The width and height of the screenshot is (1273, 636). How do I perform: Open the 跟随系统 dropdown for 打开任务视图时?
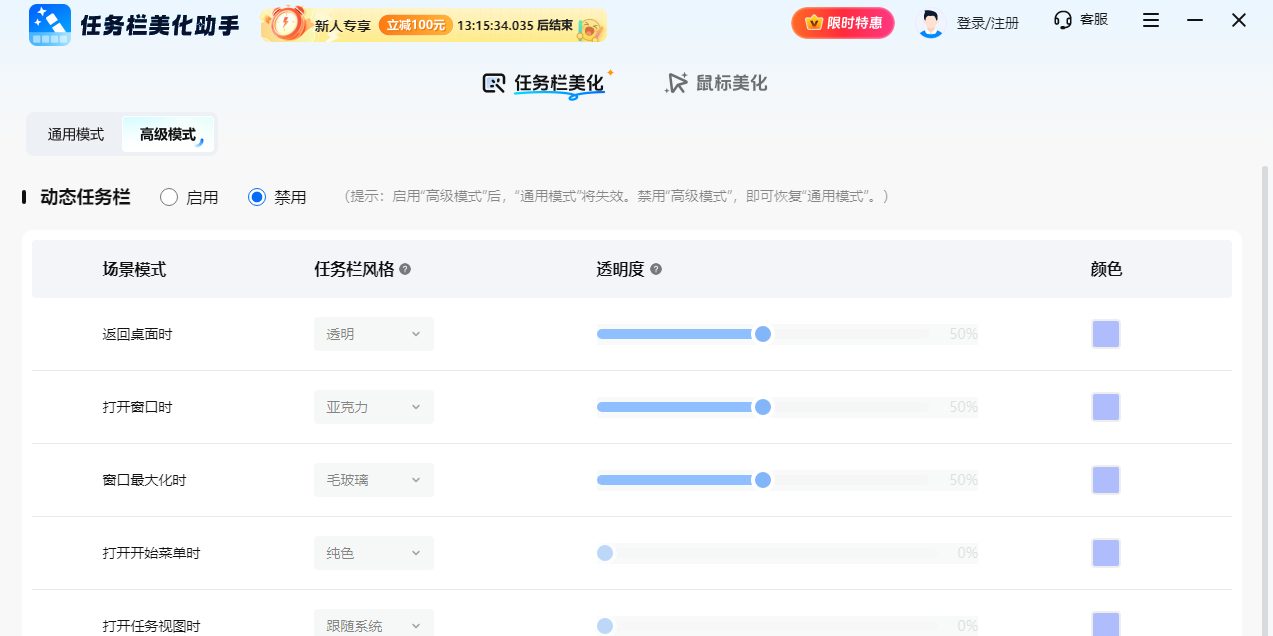click(373, 622)
